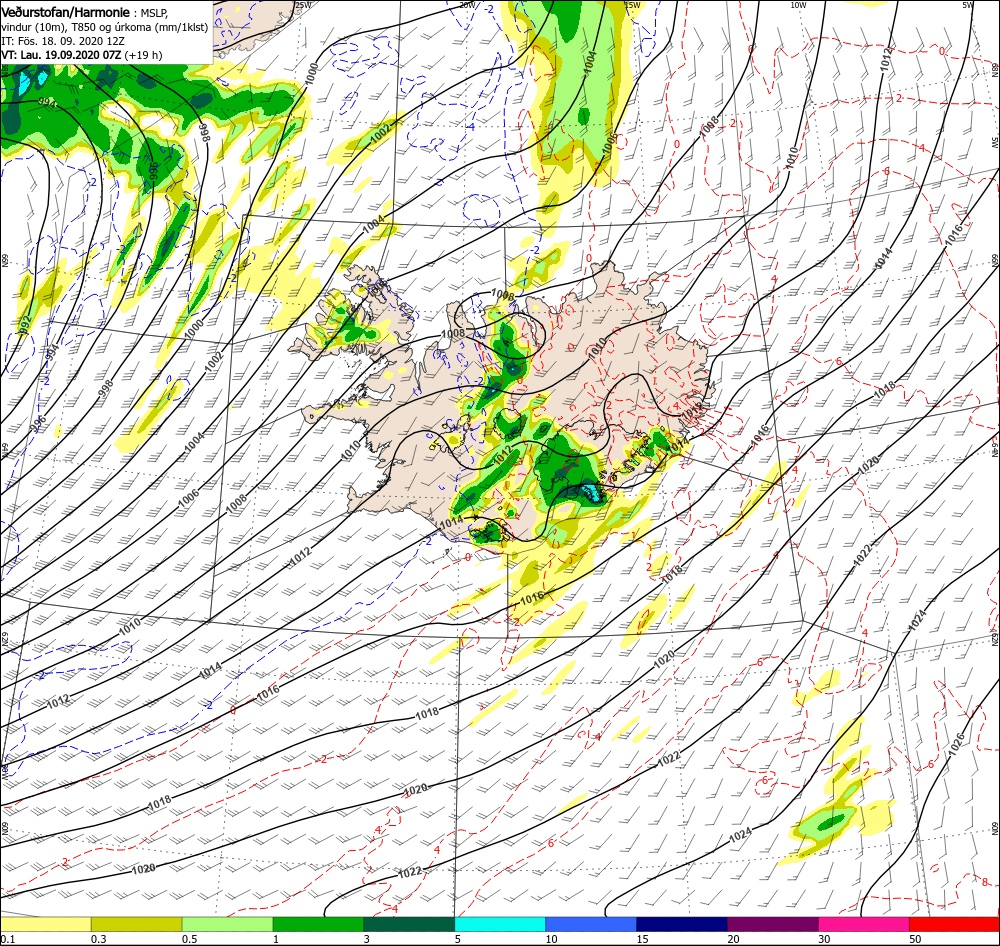The width and height of the screenshot is (1000, 946).
Task: Click the 1026 isobar label
Action: pos(957,745)
